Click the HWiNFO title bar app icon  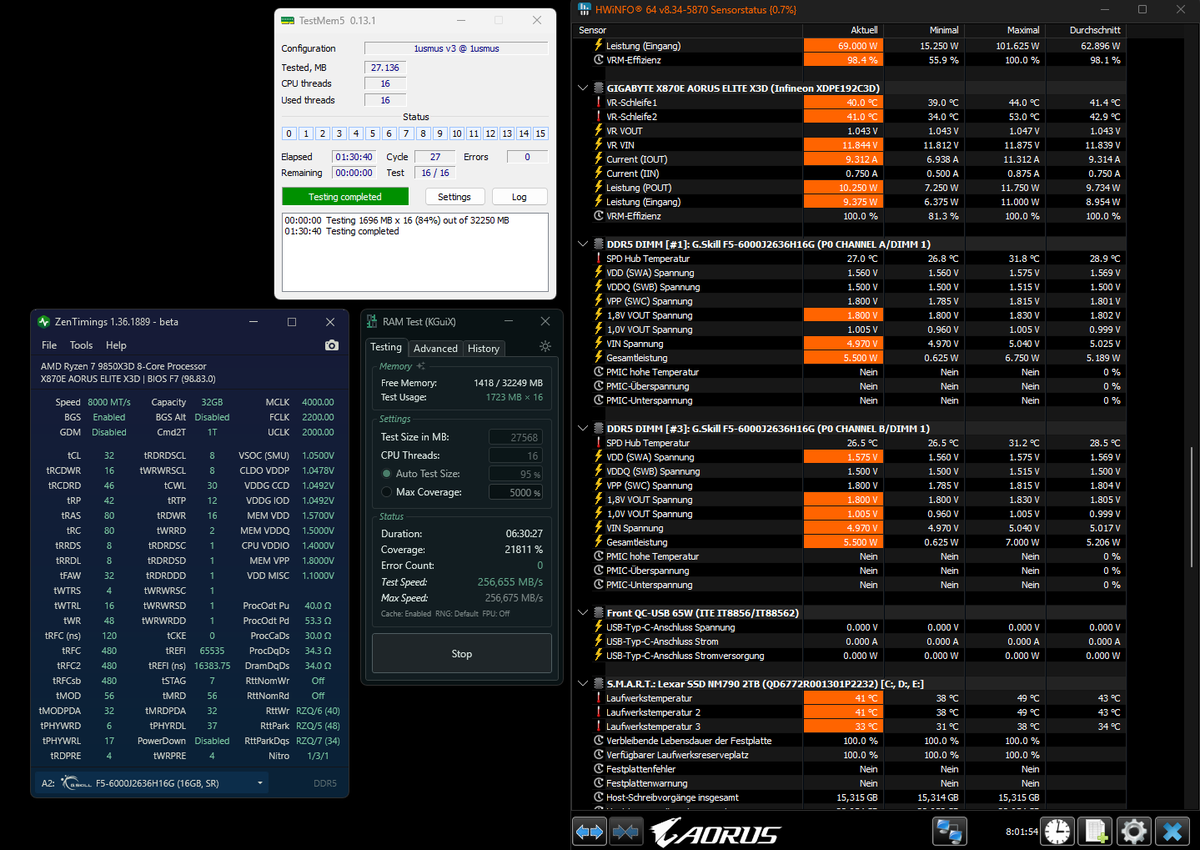(584, 9)
